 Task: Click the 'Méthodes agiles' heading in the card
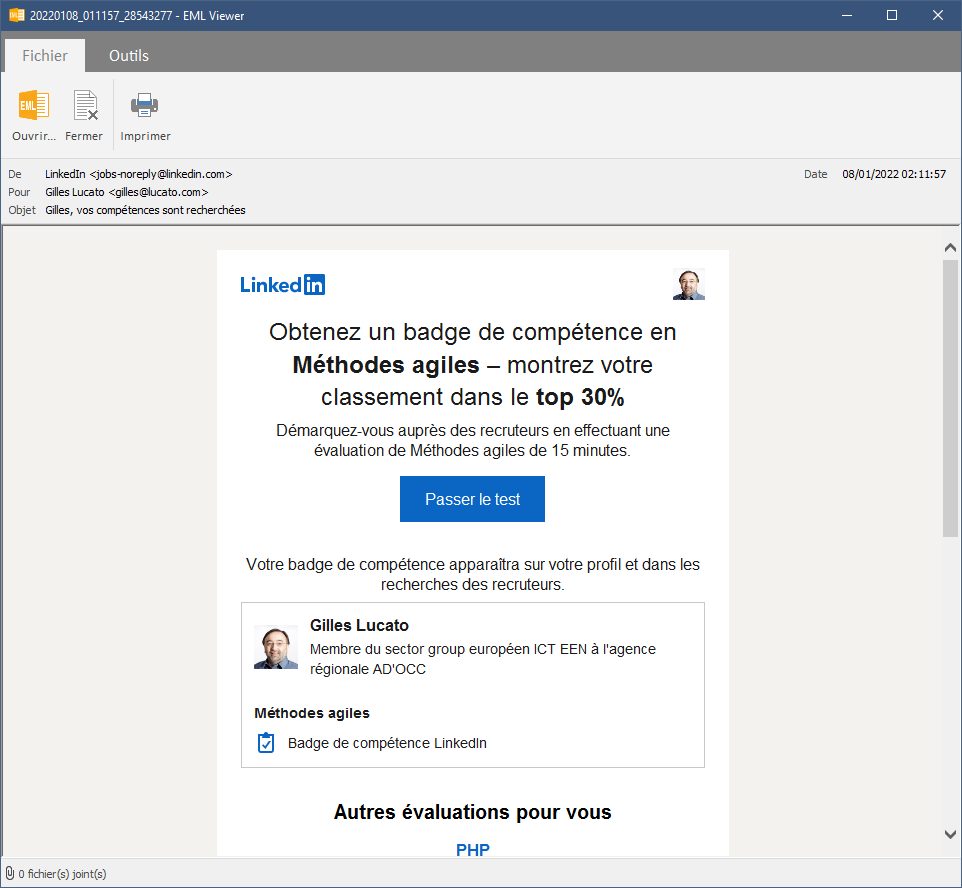click(312, 713)
